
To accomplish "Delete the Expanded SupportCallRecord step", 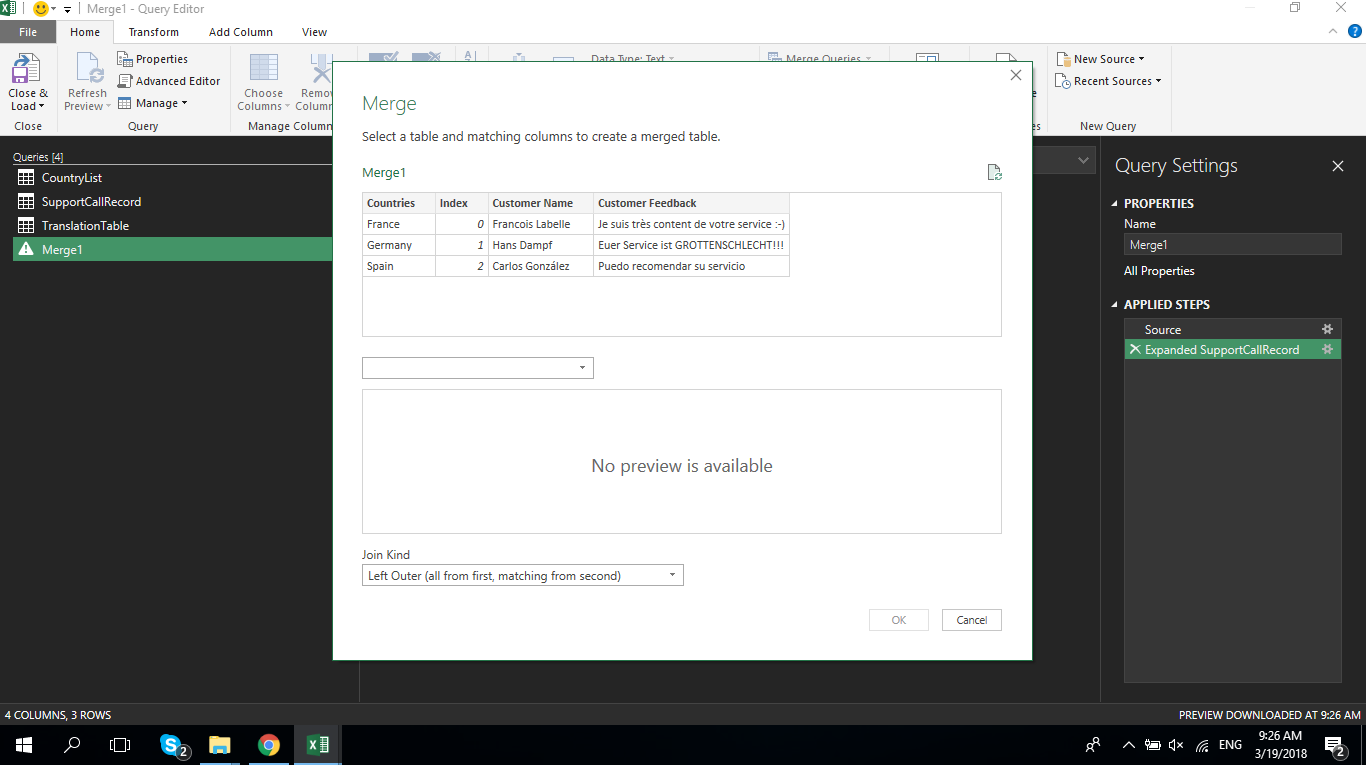I will tap(1135, 349).
